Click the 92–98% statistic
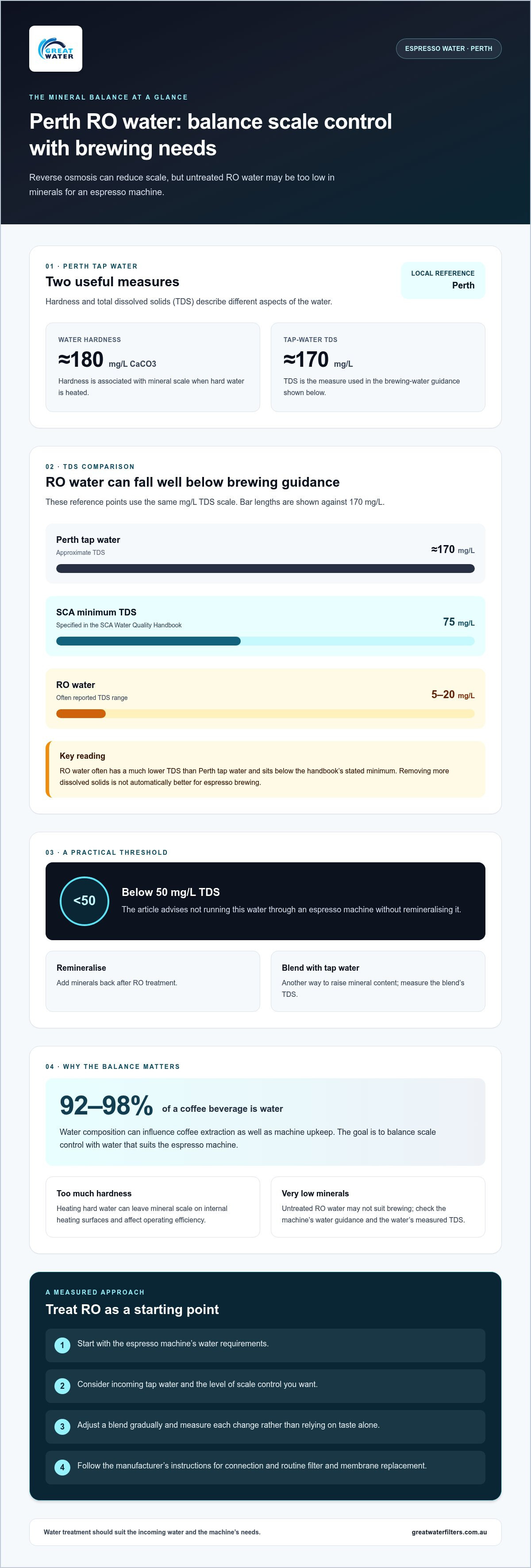 (x=106, y=1105)
